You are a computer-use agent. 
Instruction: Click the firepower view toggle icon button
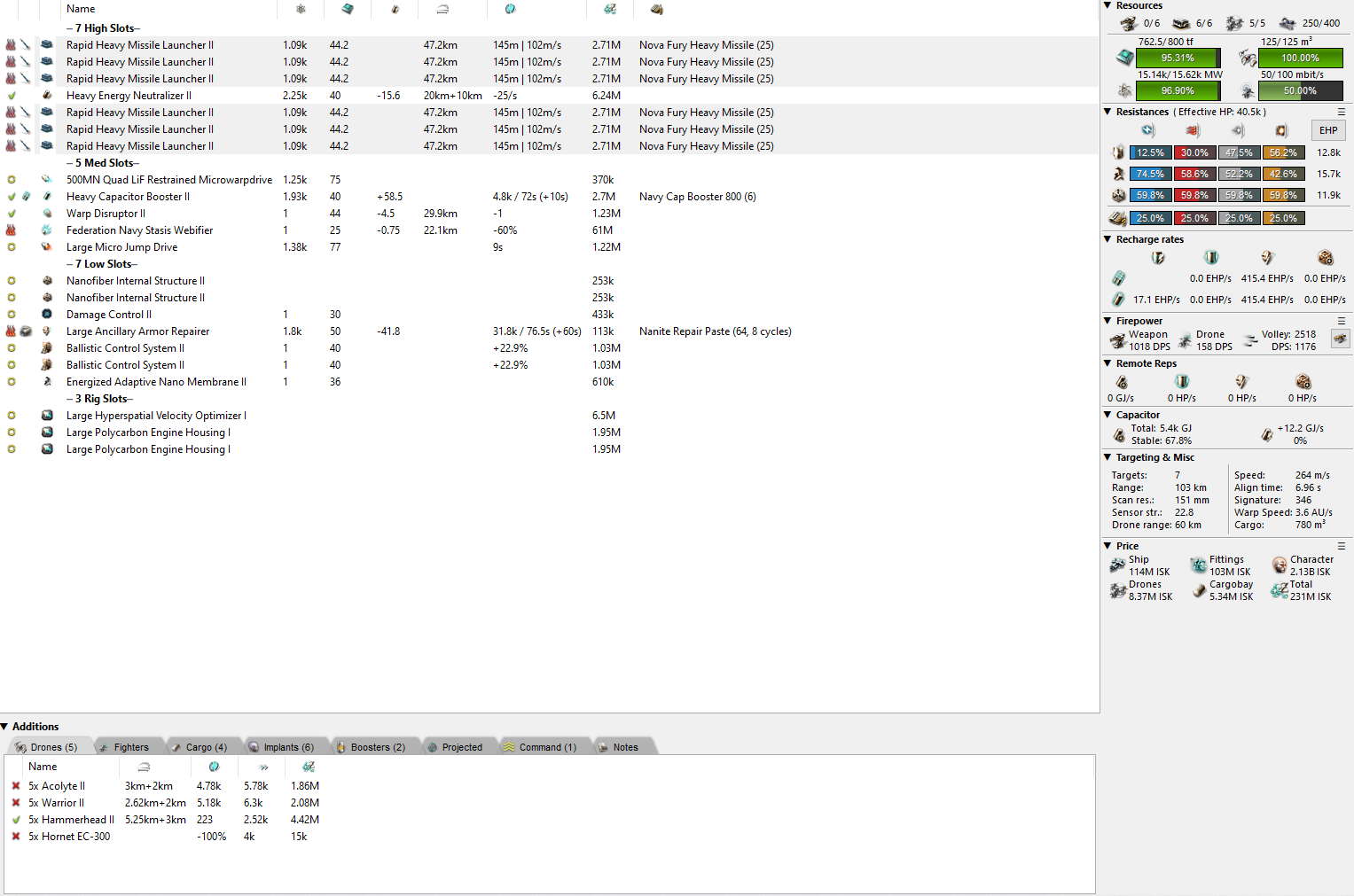point(1340,339)
